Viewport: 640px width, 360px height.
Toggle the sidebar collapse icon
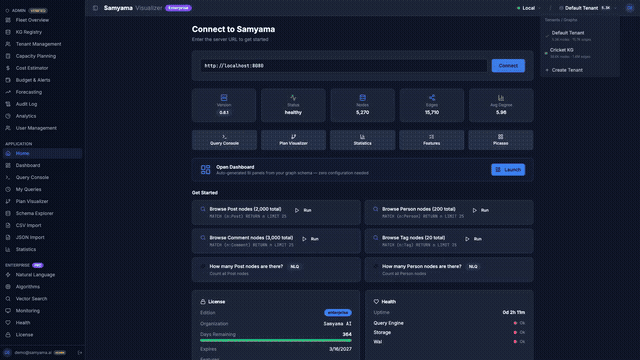[95, 8]
